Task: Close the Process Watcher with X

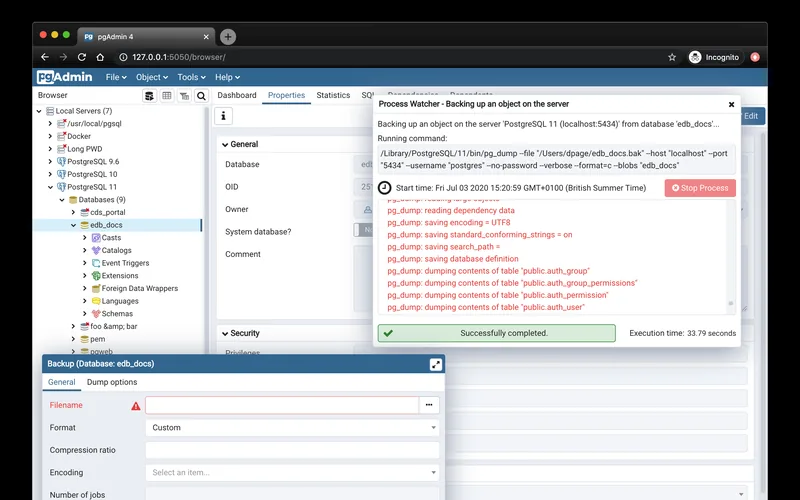Action: [x=731, y=105]
